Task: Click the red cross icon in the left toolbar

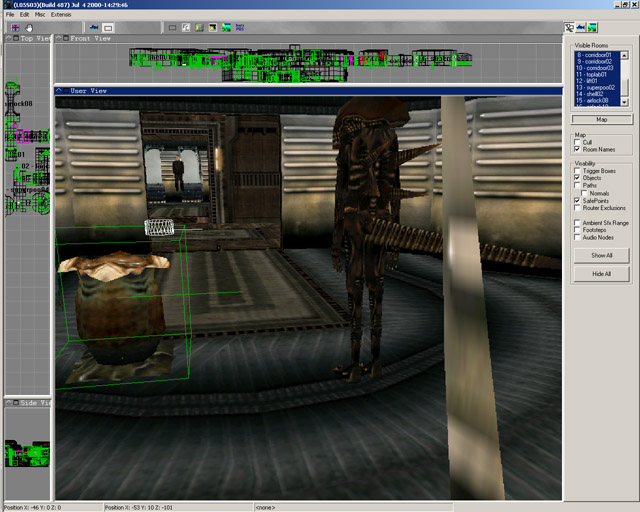Action: pyautogui.click(x=16, y=28)
